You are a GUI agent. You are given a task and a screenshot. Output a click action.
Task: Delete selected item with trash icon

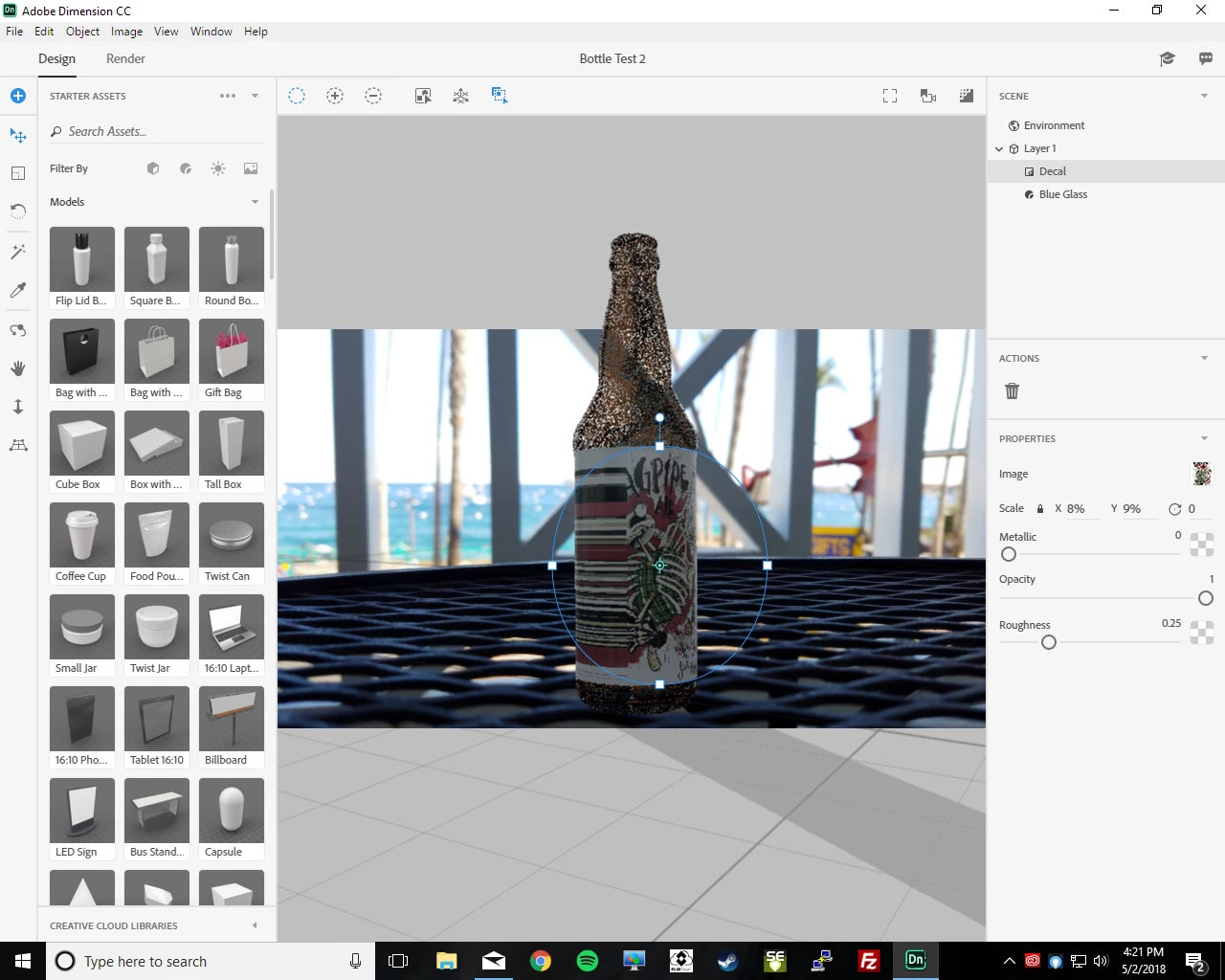click(x=1013, y=390)
